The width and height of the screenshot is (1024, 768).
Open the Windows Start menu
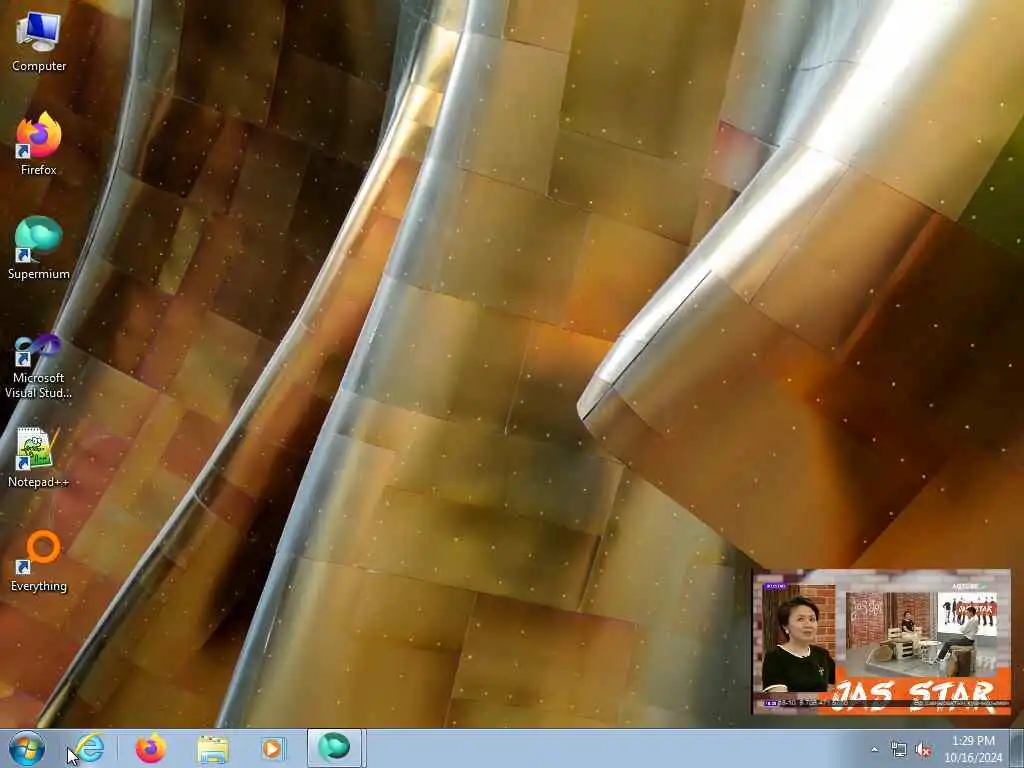click(x=27, y=748)
